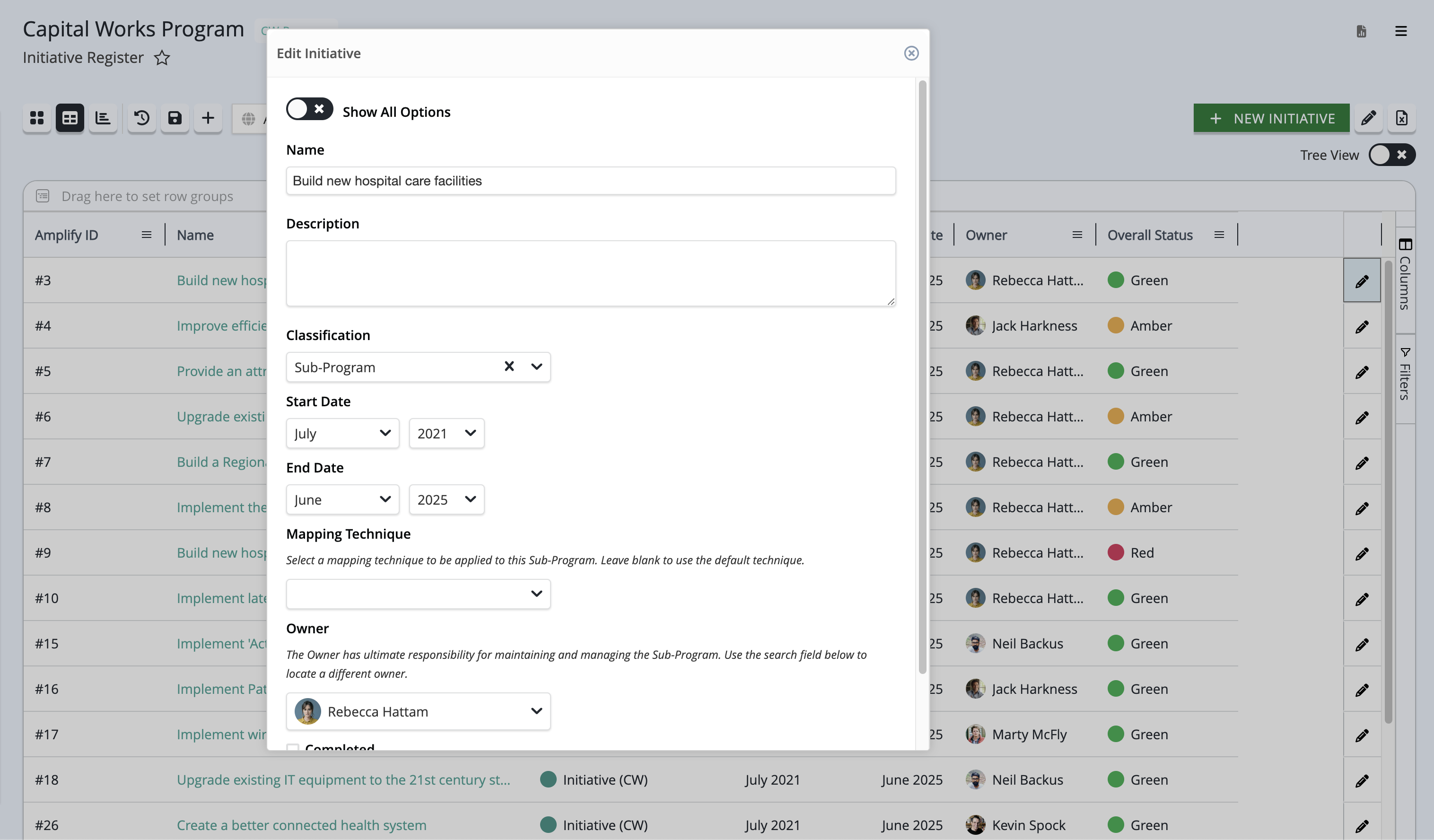1434x840 pixels.
Task: Click the globe icon button
Action: coord(249,118)
